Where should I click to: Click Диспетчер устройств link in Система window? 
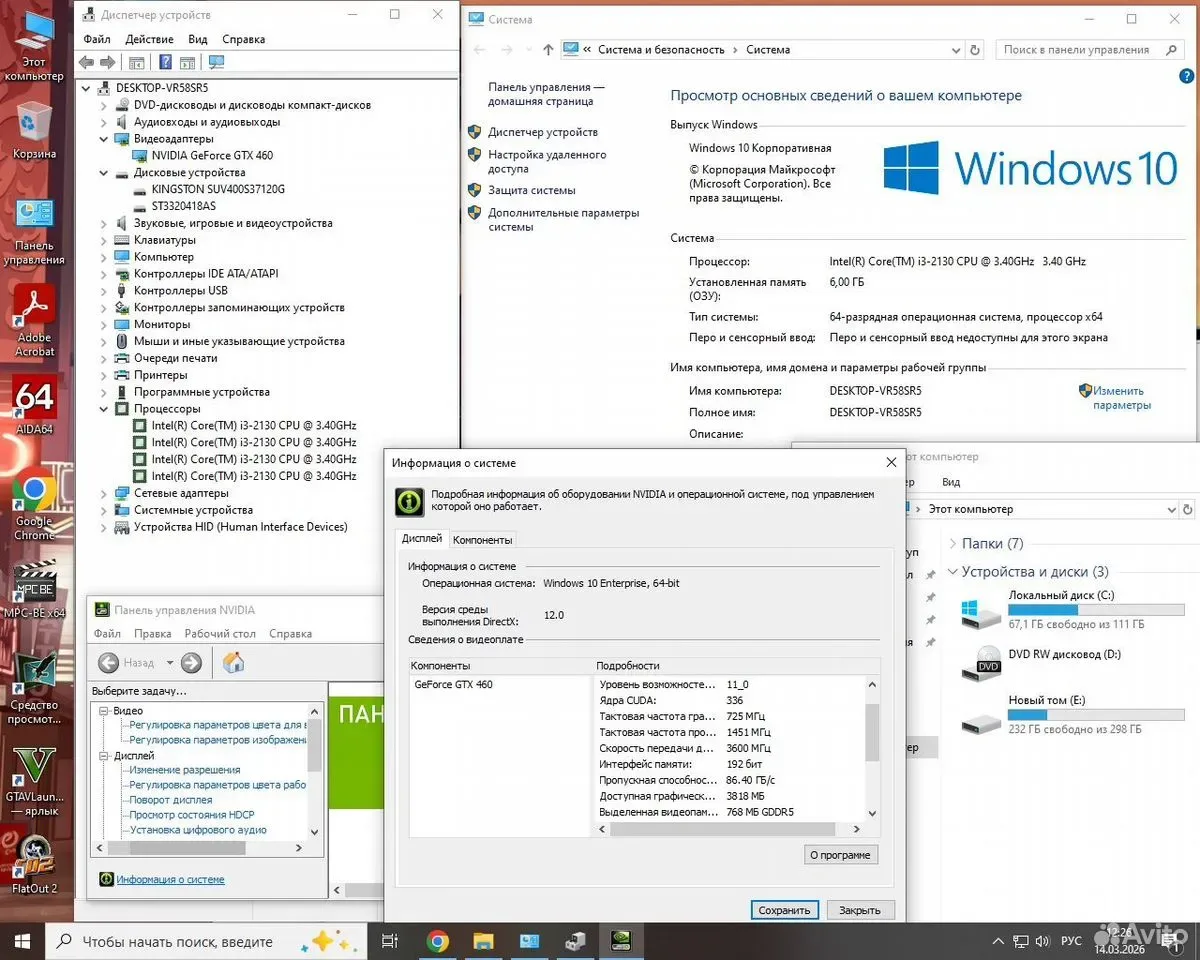click(x=543, y=132)
